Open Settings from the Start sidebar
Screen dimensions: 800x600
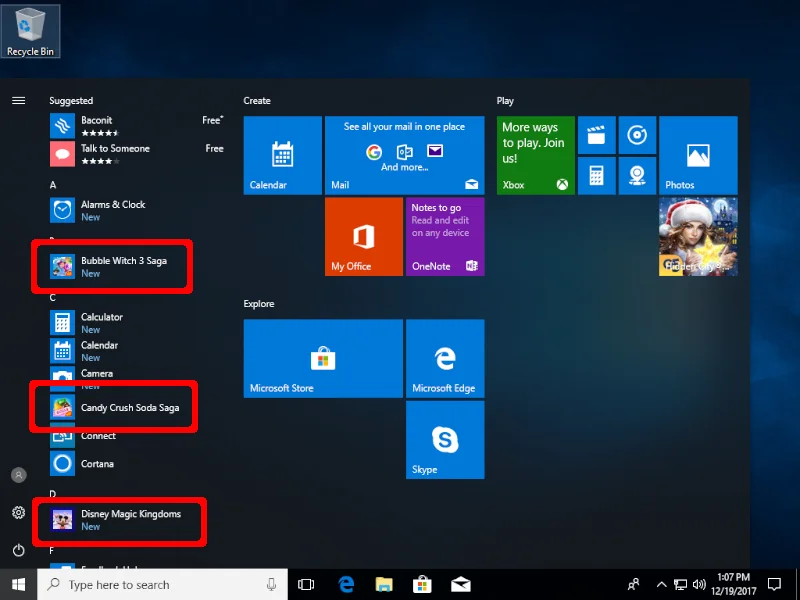point(17,513)
